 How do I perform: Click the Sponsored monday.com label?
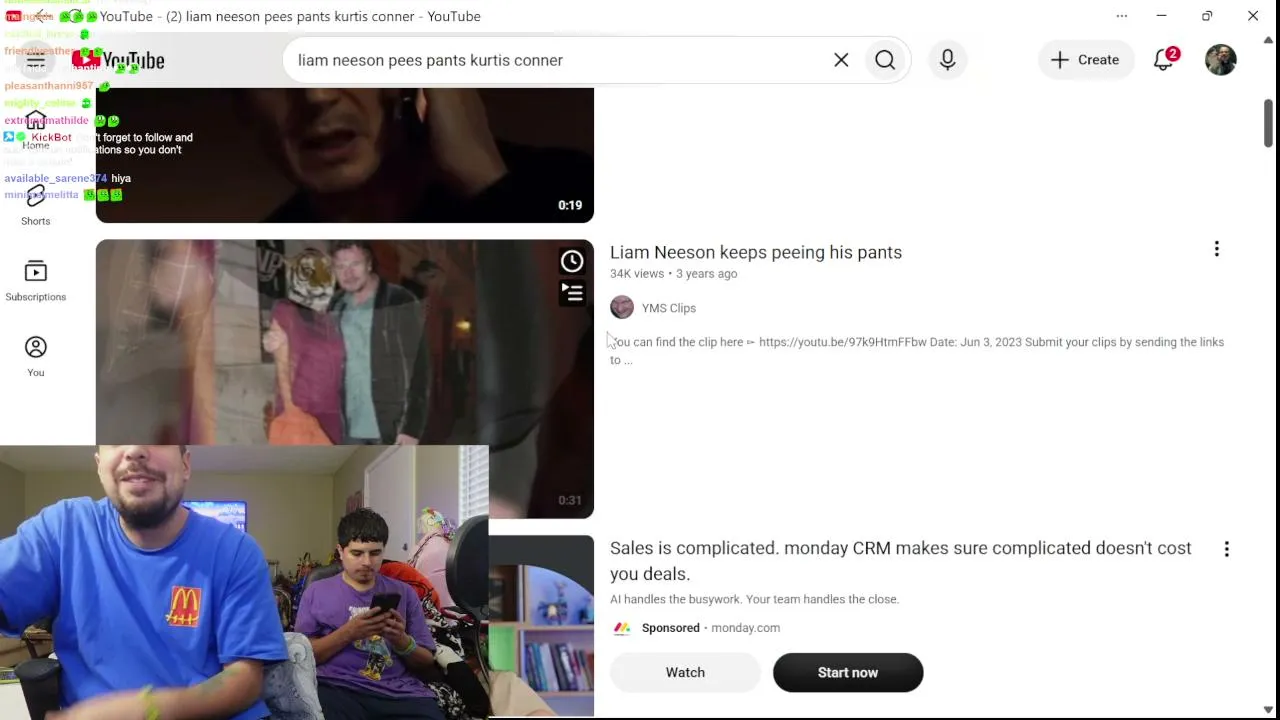711,628
